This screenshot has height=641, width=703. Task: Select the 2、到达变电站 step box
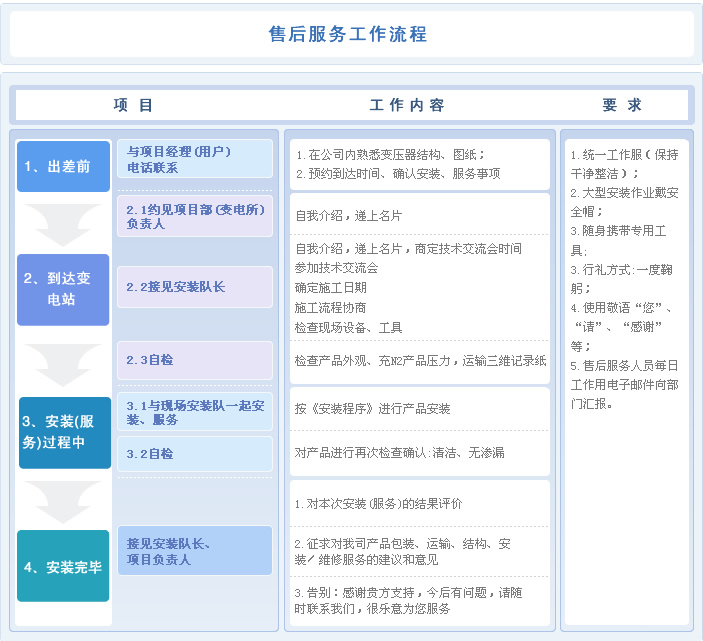63,289
